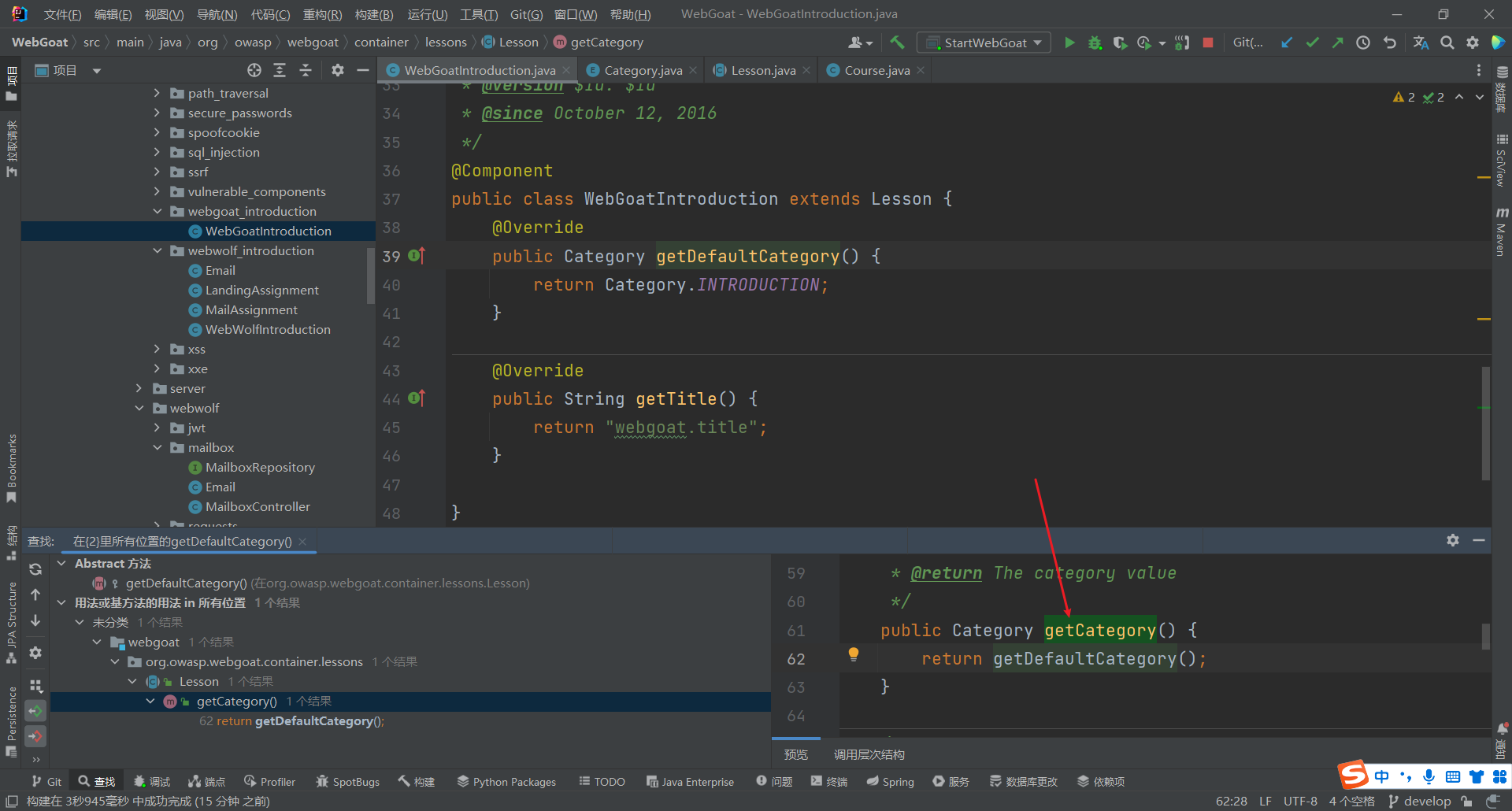Stop the running process with red square

pos(1208,43)
